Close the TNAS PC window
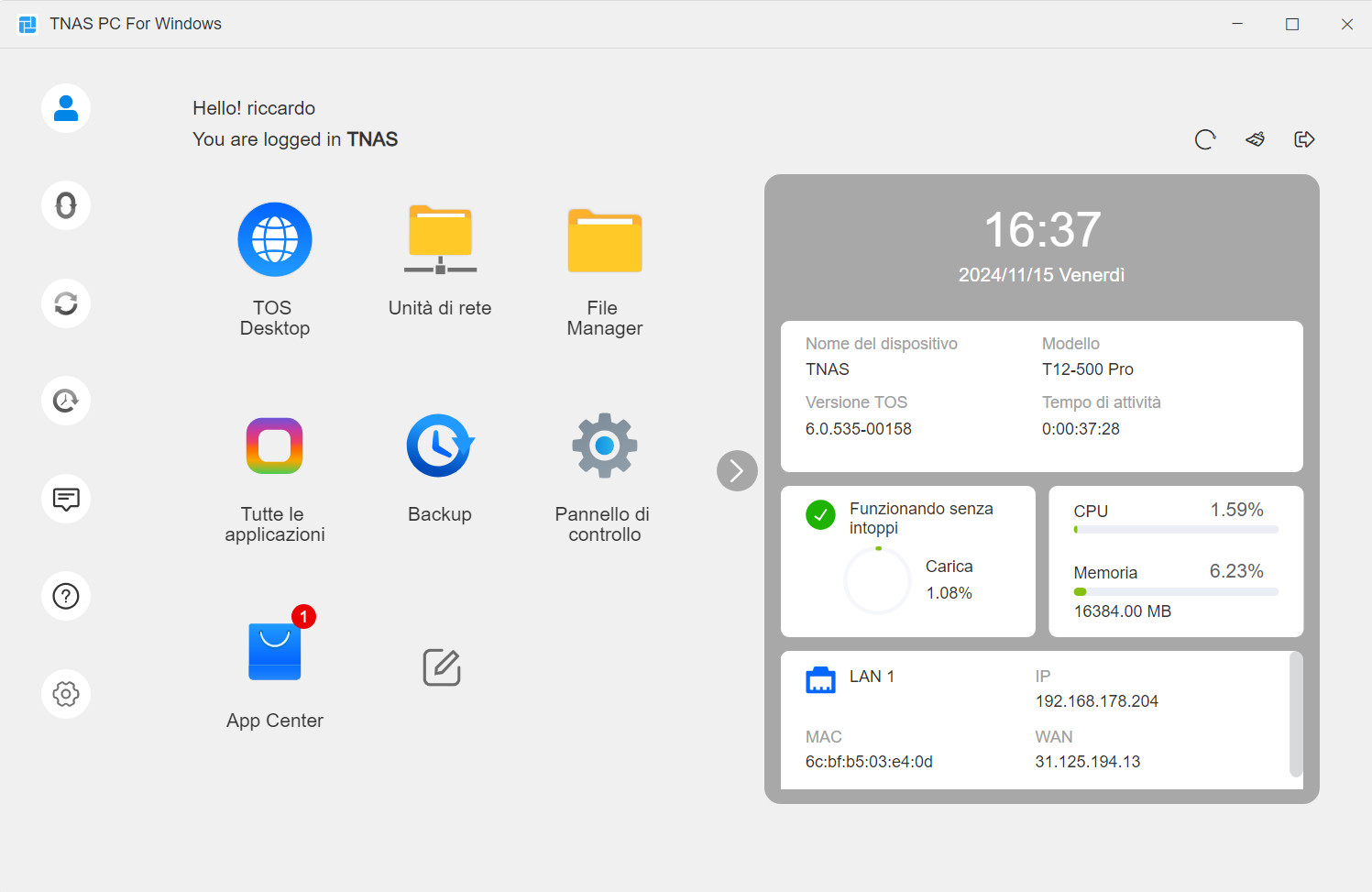This screenshot has width=1372, height=892. click(1347, 24)
